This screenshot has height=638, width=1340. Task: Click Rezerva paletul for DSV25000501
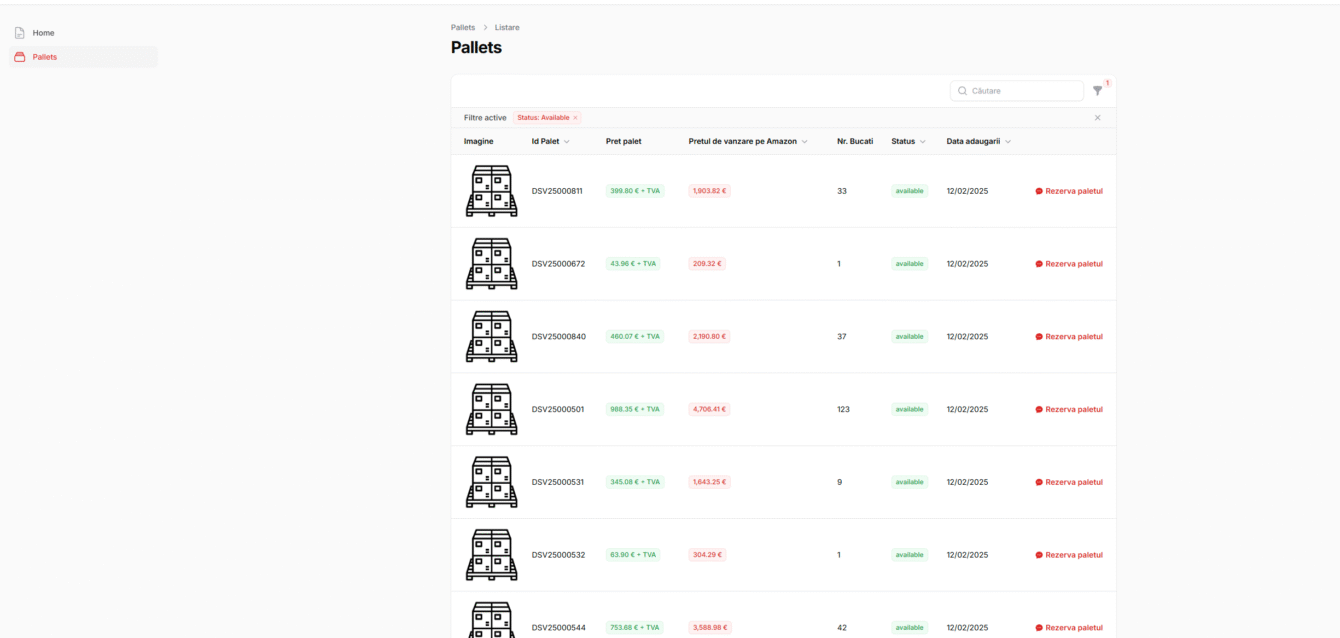tap(1068, 409)
